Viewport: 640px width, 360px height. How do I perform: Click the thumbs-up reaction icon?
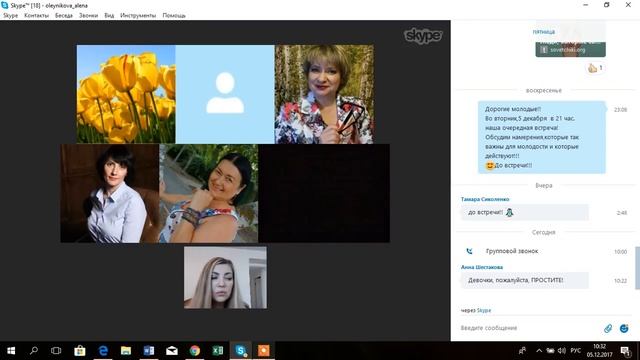point(592,68)
